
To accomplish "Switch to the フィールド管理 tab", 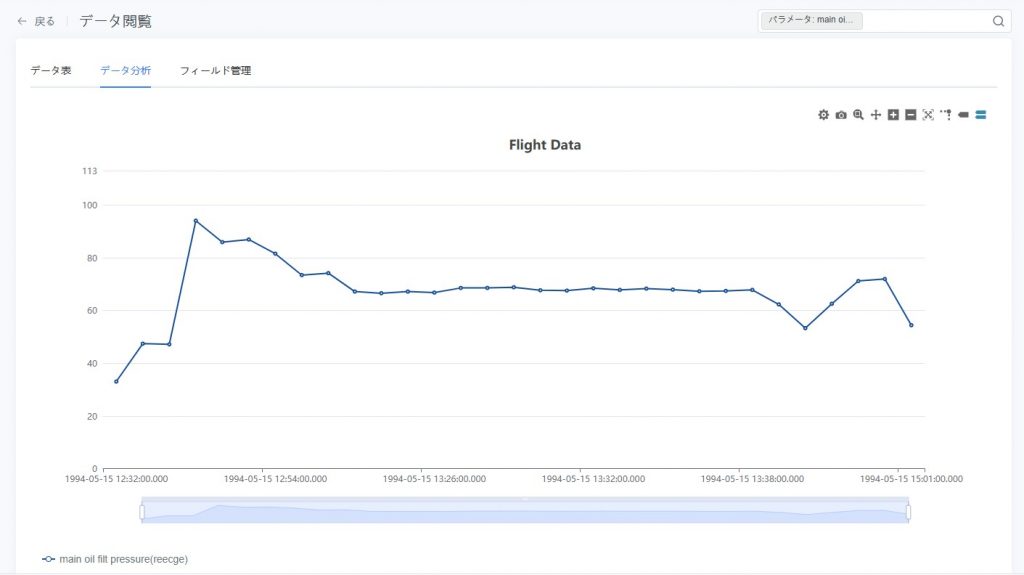I will point(215,71).
